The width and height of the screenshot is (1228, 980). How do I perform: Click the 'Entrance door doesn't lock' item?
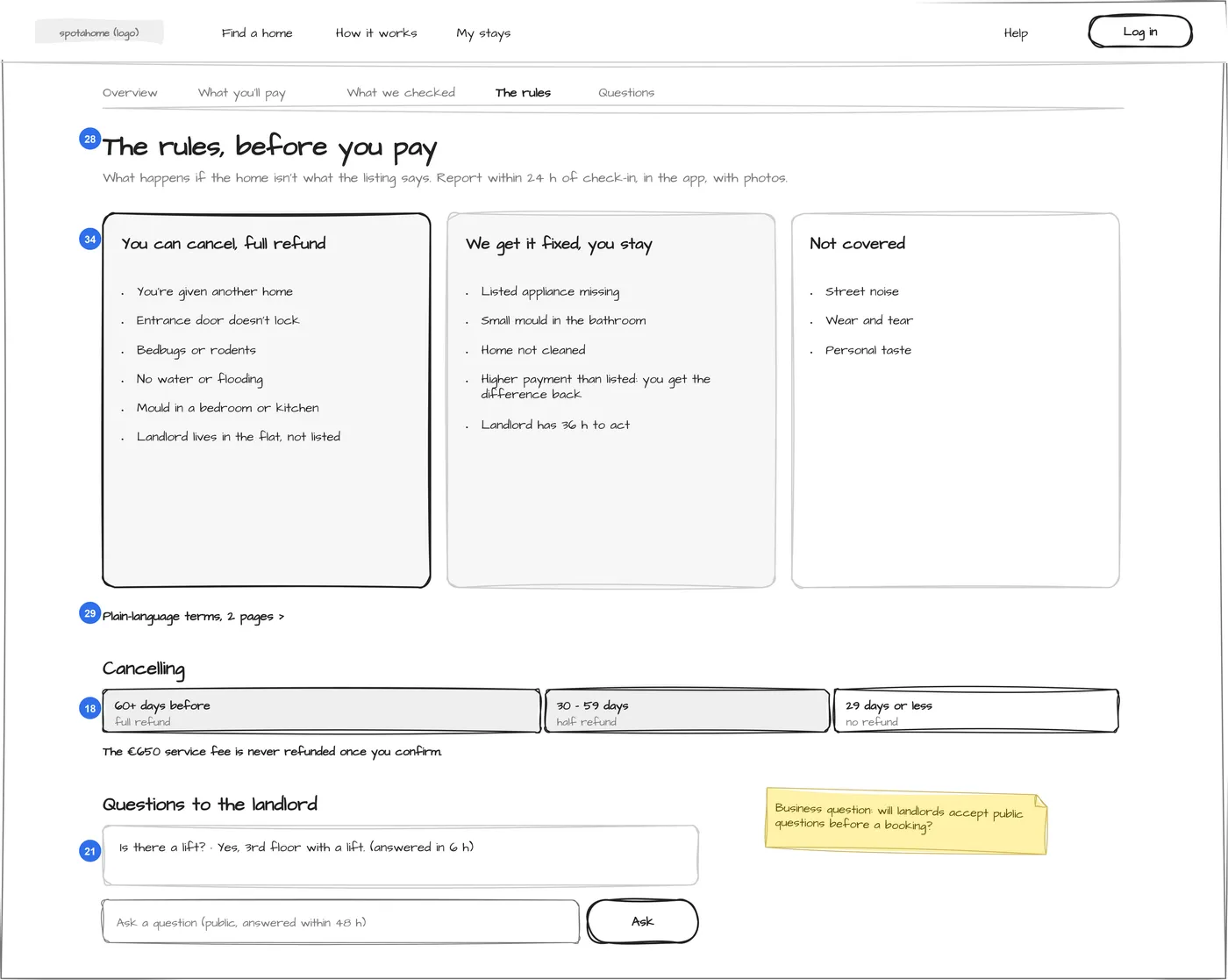pos(218,320)
